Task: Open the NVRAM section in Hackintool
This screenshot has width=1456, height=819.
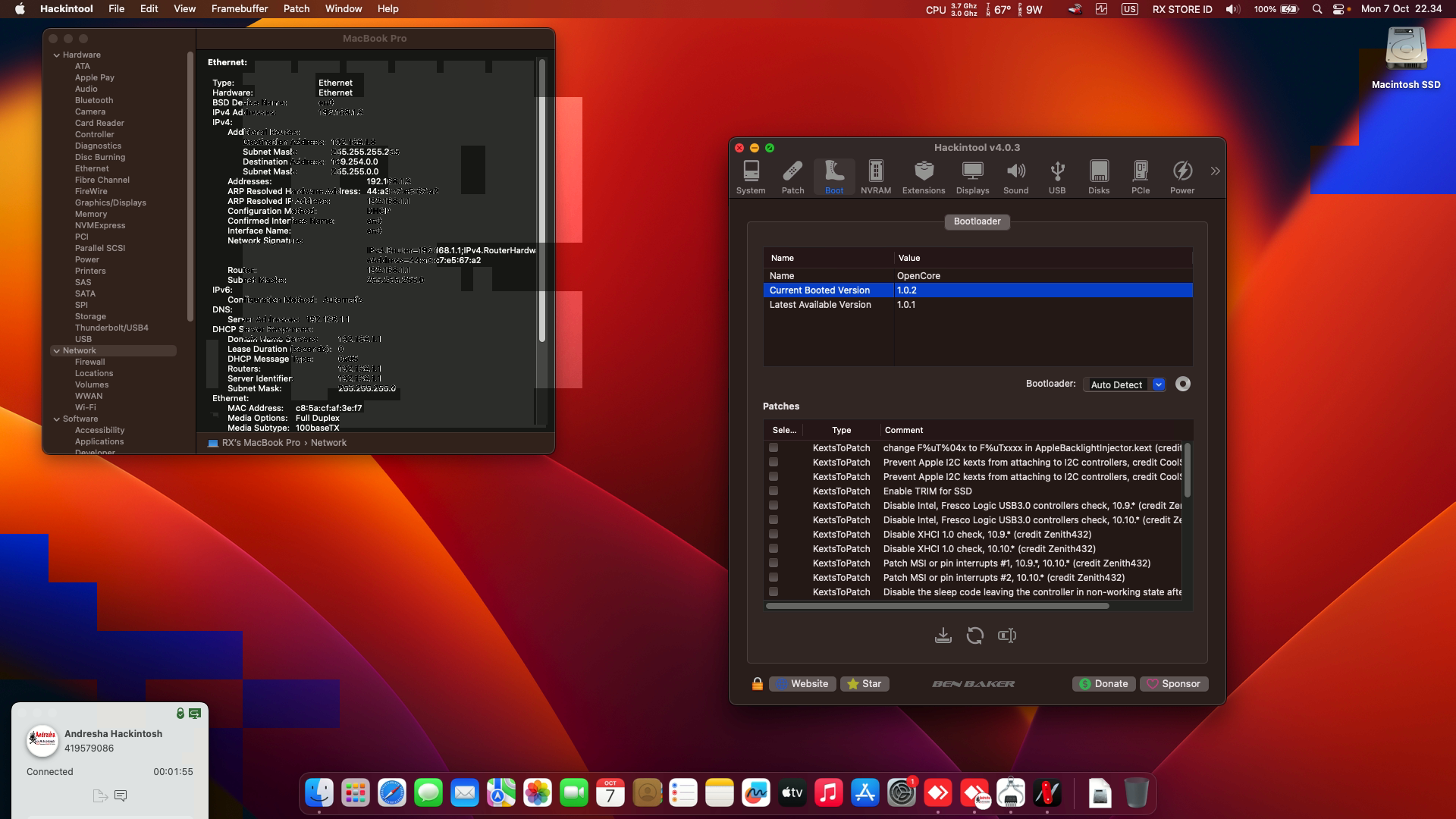Action: pos(876,177)
